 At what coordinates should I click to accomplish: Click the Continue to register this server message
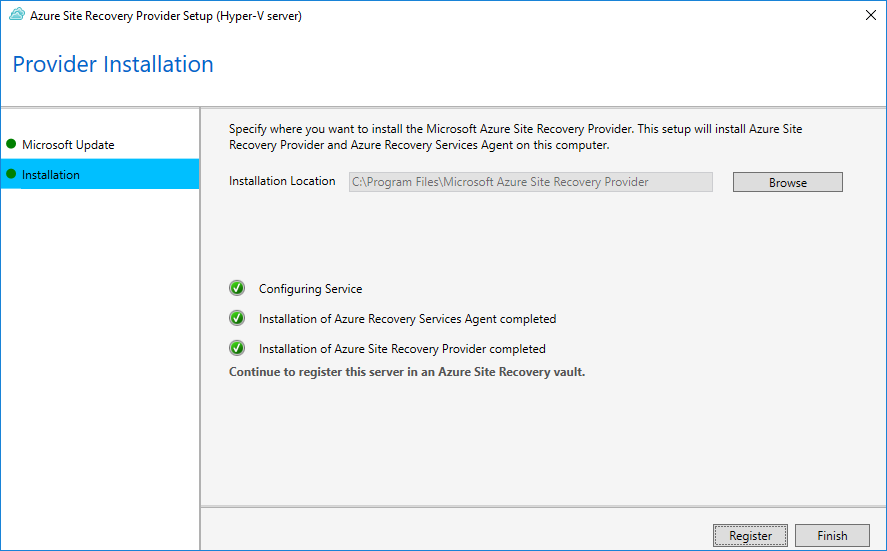coord(407,372)
